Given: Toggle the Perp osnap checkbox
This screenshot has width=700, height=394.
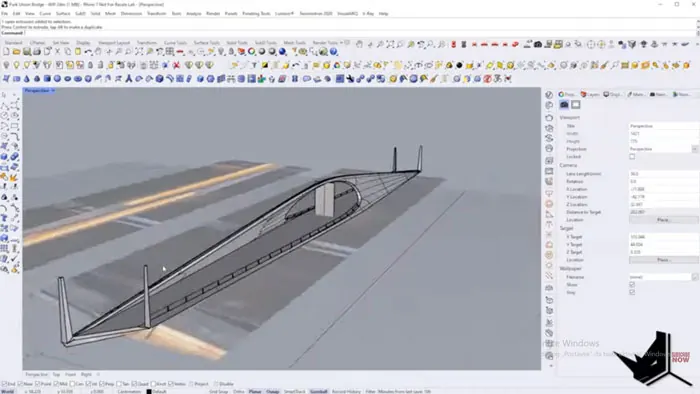Looking at the screenshot, I should 102,384.
